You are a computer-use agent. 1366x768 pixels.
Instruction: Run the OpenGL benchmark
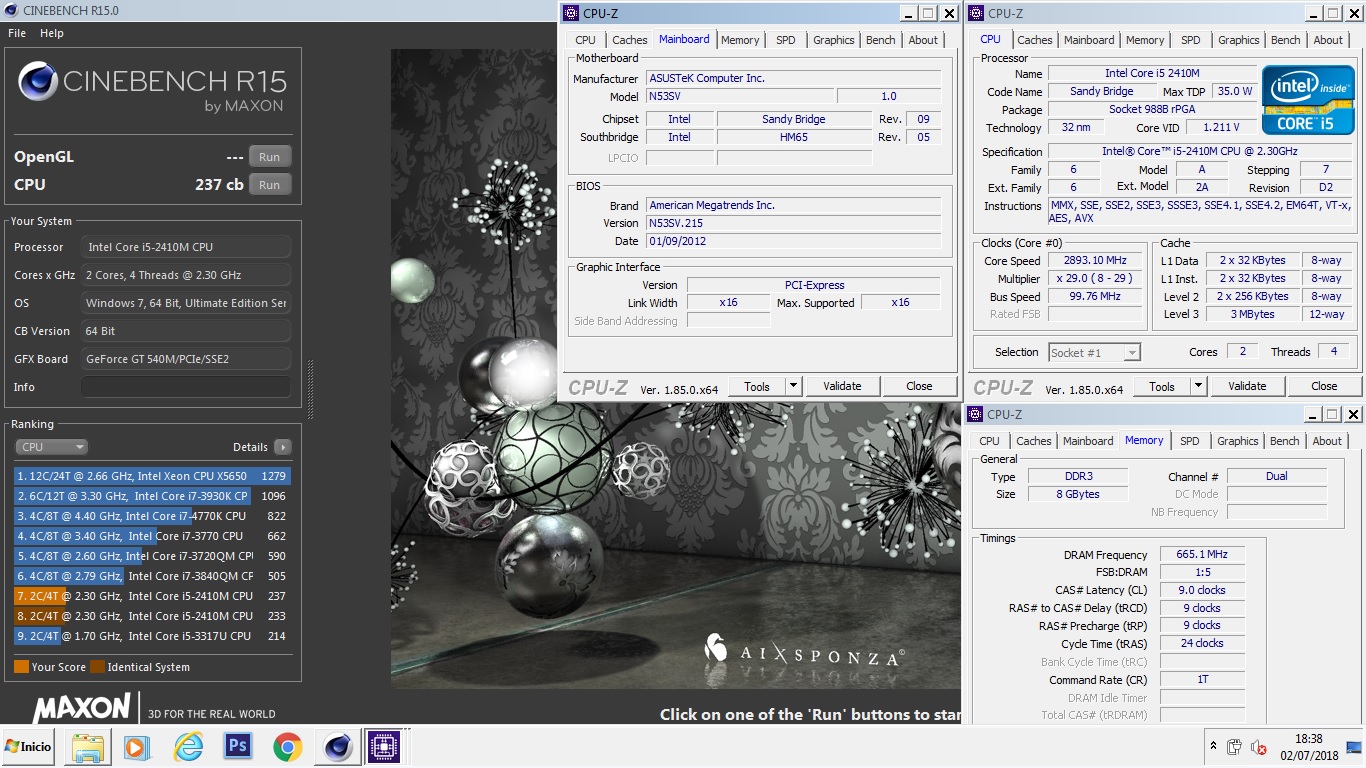[x=270, y=157]
